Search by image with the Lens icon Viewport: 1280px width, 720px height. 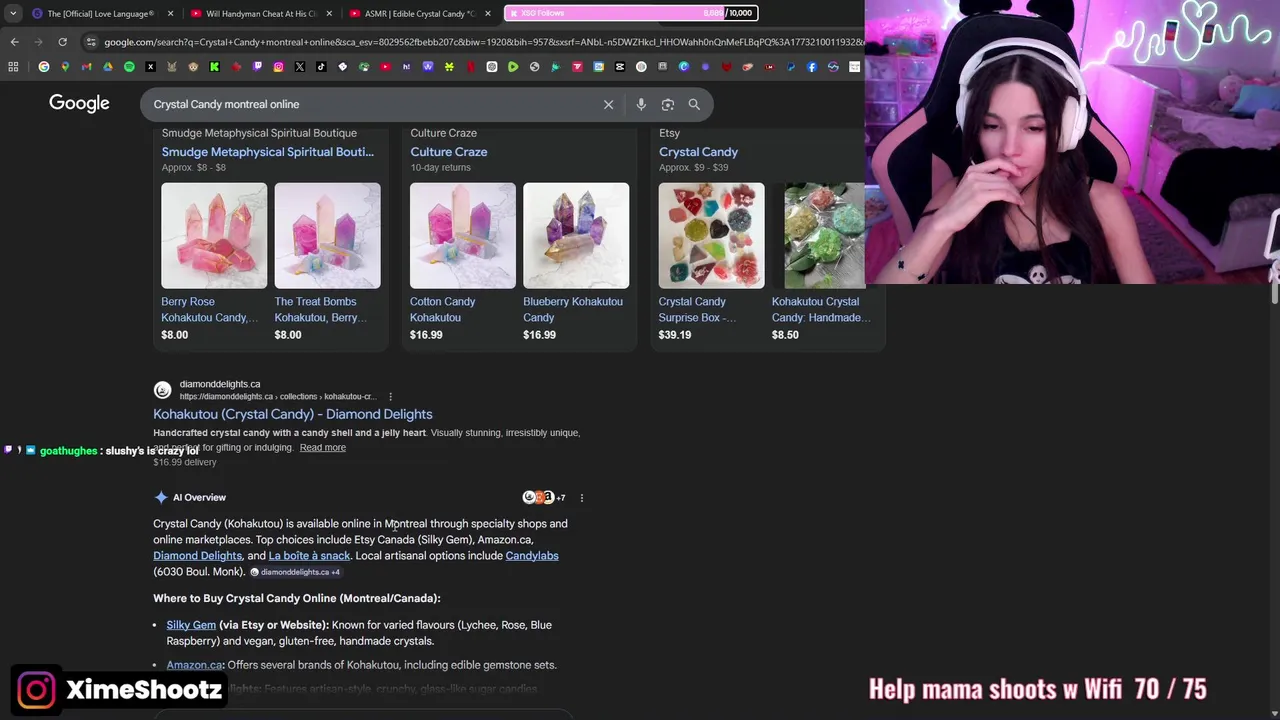tap(668, 104)
